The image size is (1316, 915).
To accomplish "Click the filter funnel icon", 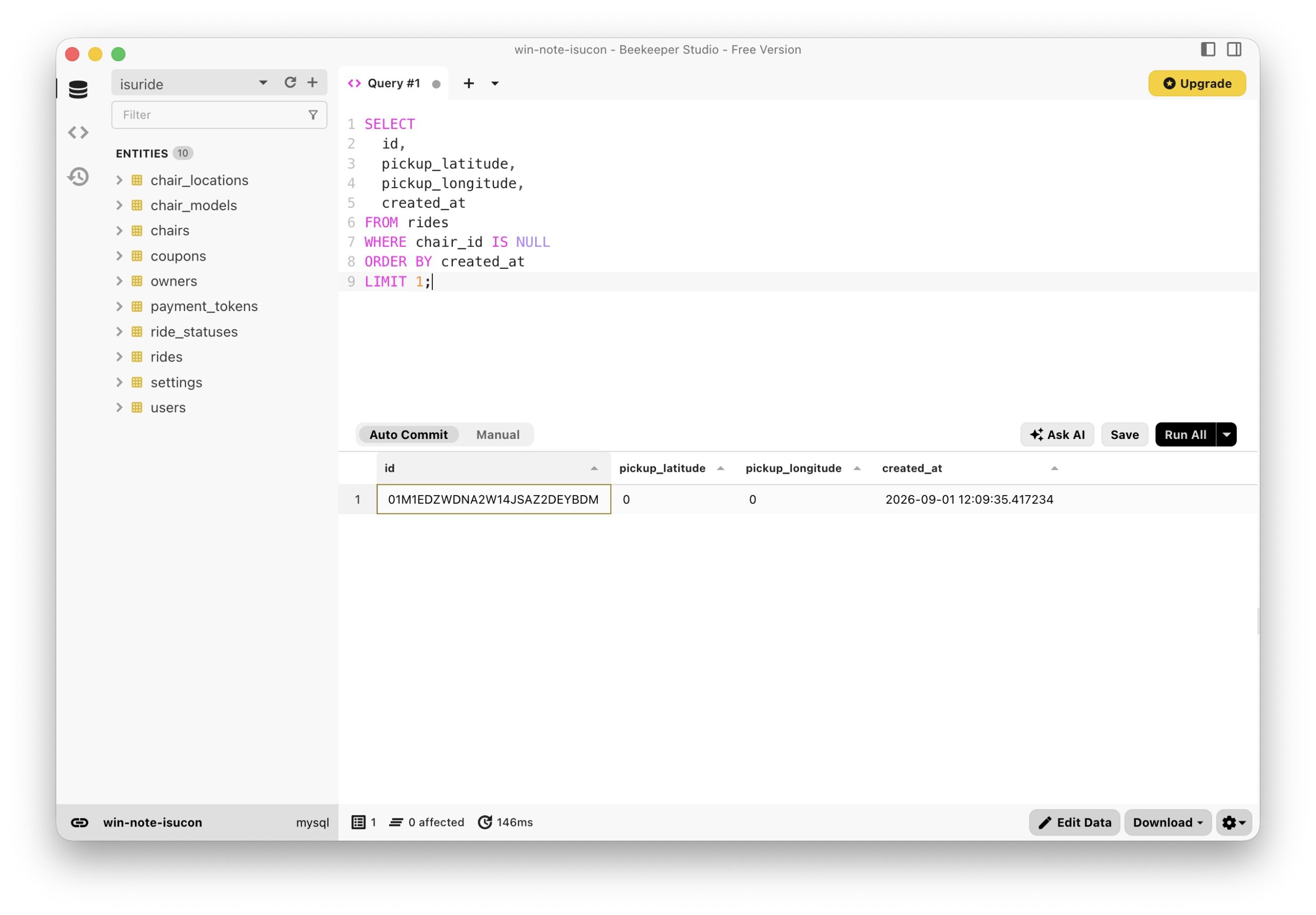I will click(x=313, y=115).
